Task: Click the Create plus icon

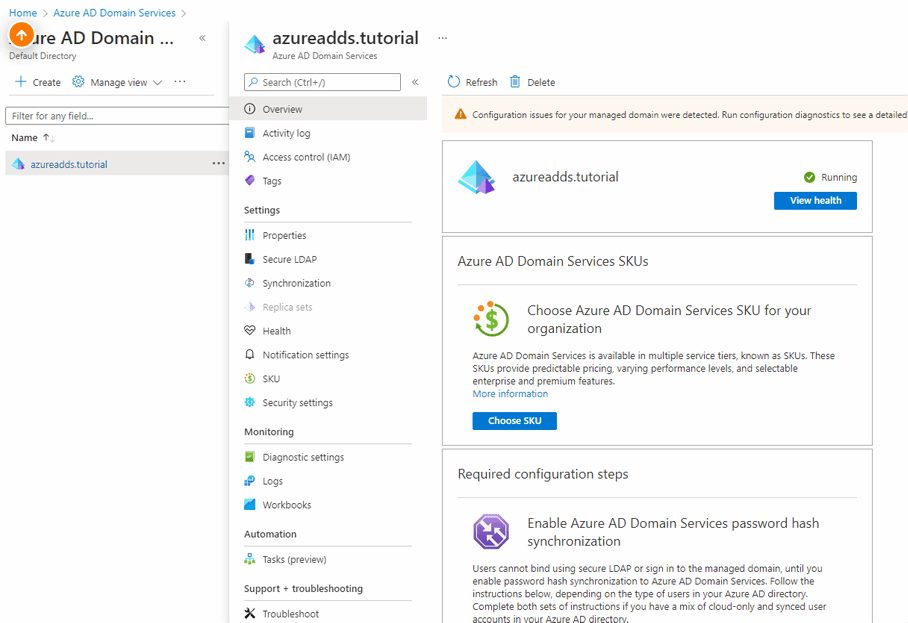Action: (x=20, y=82)
